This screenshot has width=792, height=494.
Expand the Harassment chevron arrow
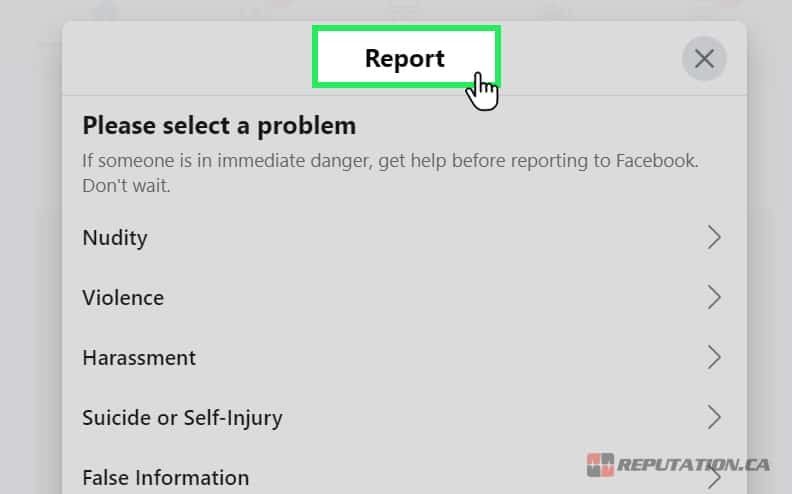point(714,358)
